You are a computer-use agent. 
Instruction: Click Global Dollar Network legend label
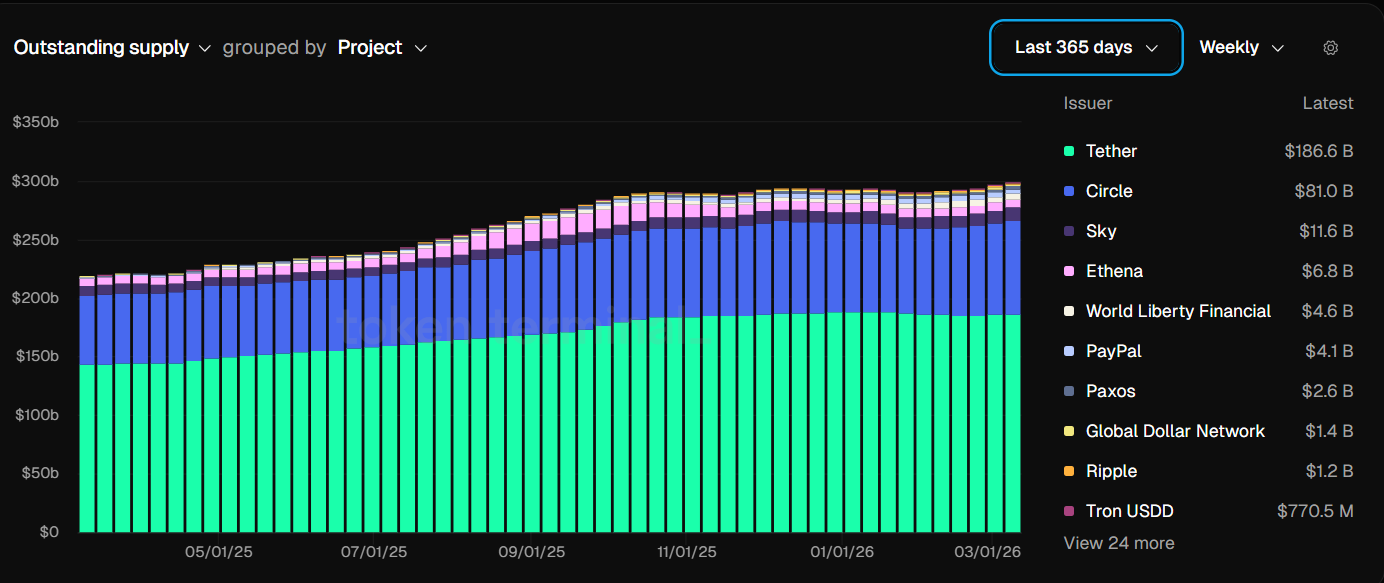pyautogui.click(x=1175, y=431)
